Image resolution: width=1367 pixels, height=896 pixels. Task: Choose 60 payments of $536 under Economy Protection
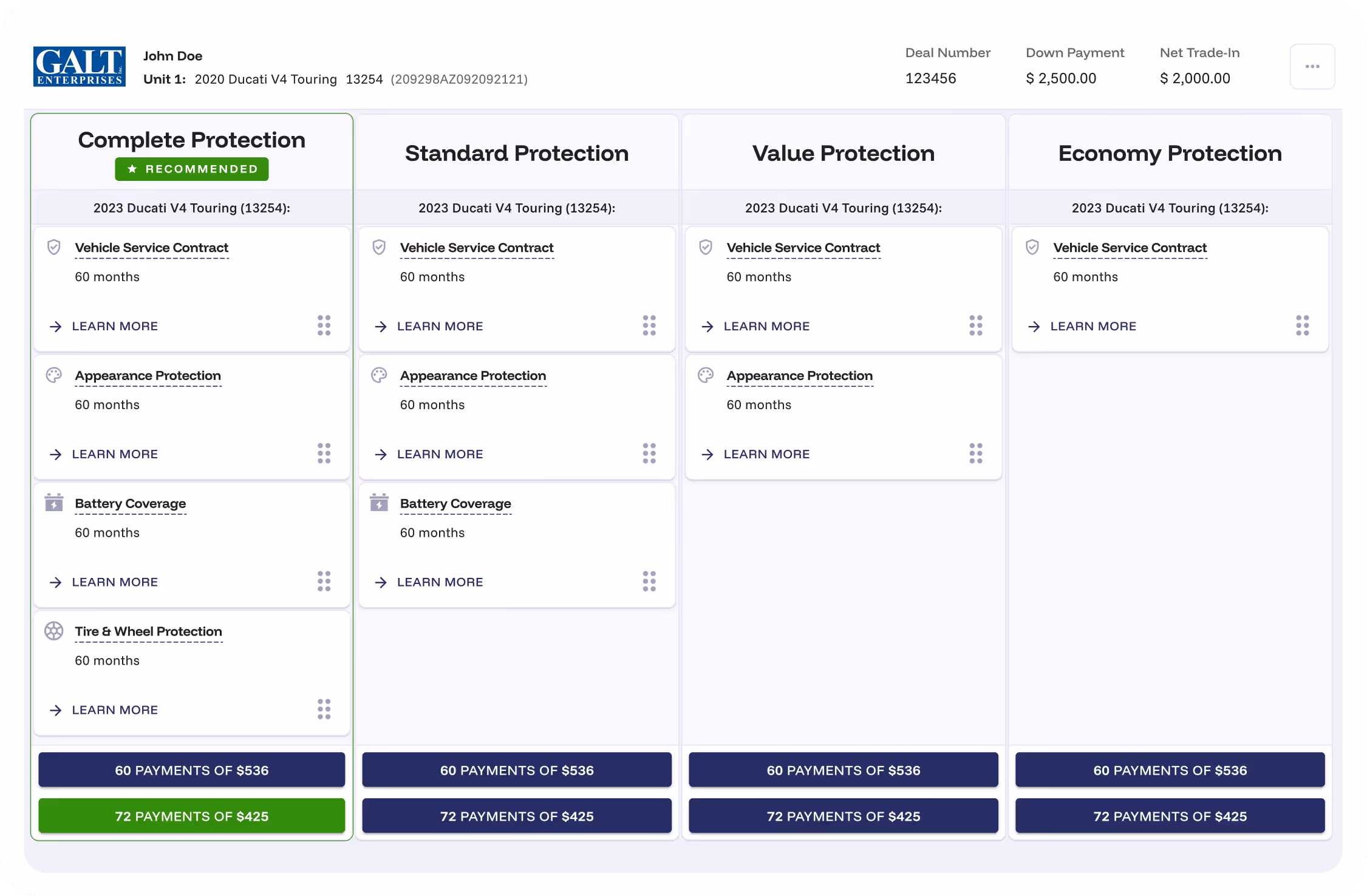(x=1170, y=770)
